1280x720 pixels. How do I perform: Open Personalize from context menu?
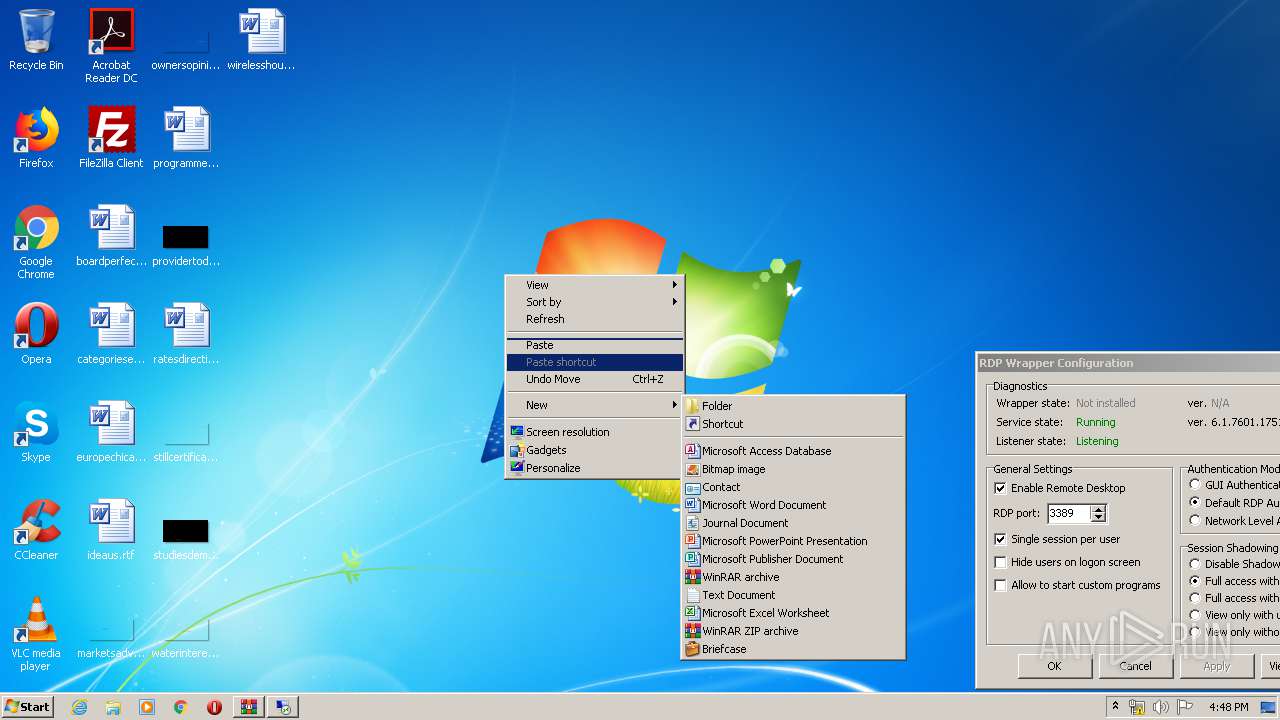(x=594, y=468)
